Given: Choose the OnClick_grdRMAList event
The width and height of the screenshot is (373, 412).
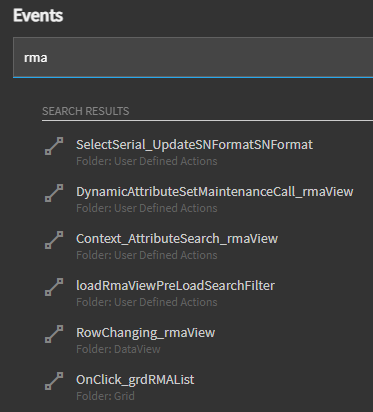Looking at the screenshot, I should coord(135,380).
